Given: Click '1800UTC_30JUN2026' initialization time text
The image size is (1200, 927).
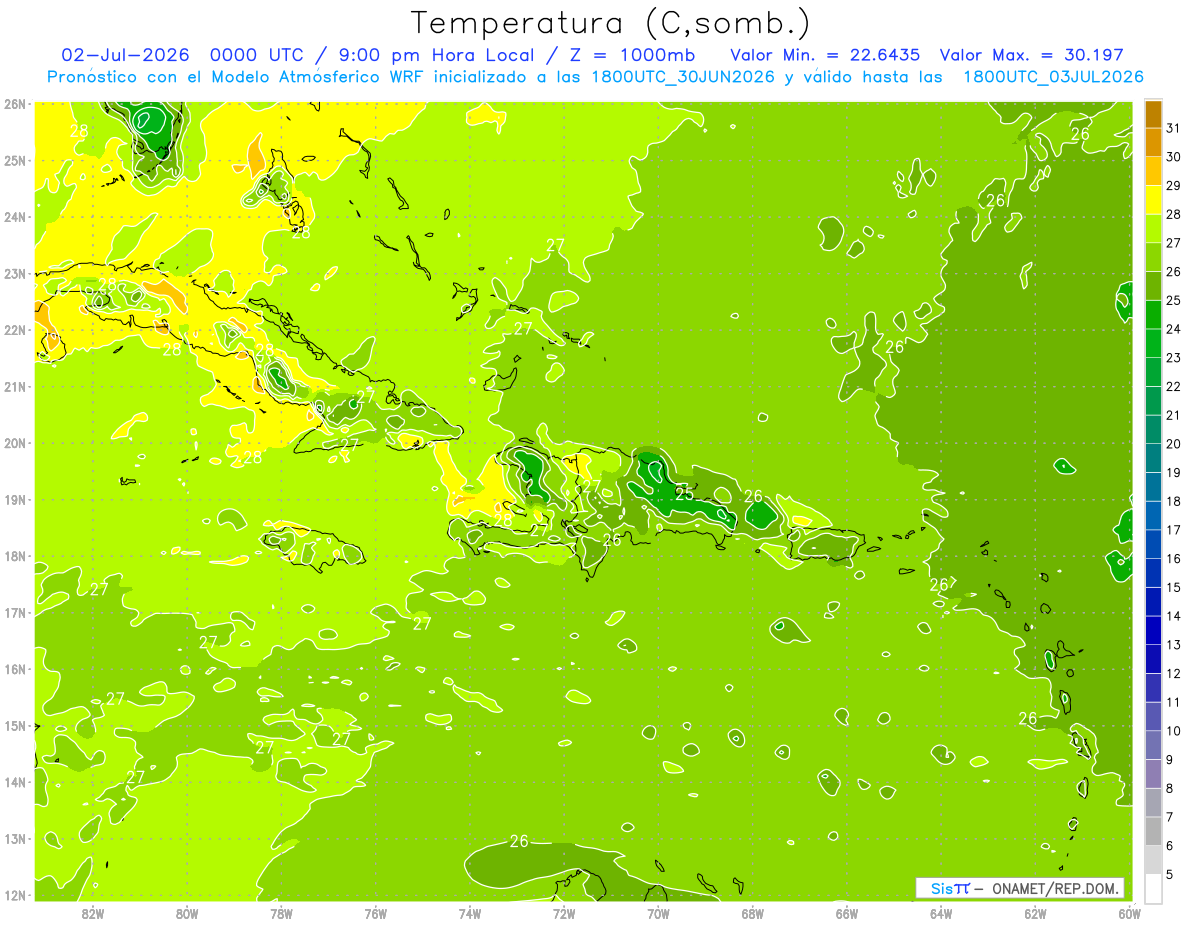Looking at the screenshot, I should tap(683, 77).
